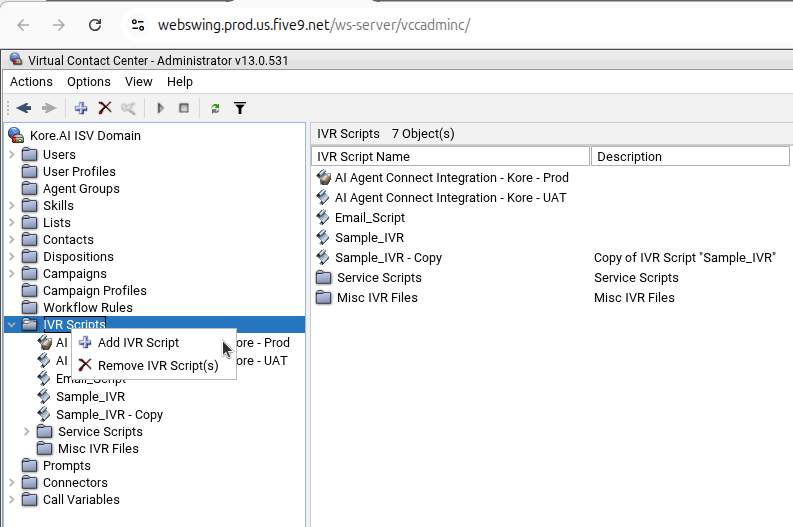The height and width of the screenshot is (527, 793).
Task: Click the Kore - Prod script icon in list
Action: point(324,178)
